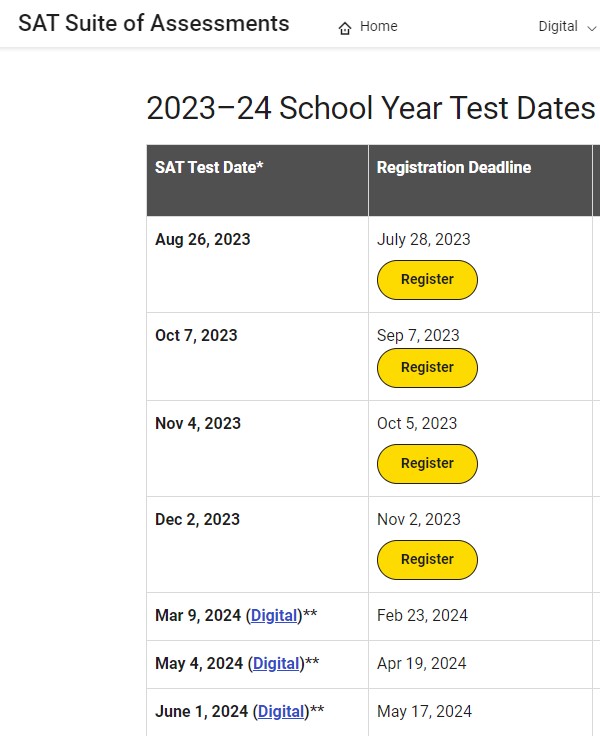Open the Digital navigation menu
Image resolution: width=600 pixels, height=736 pixels.
click(x=567, y=27)
